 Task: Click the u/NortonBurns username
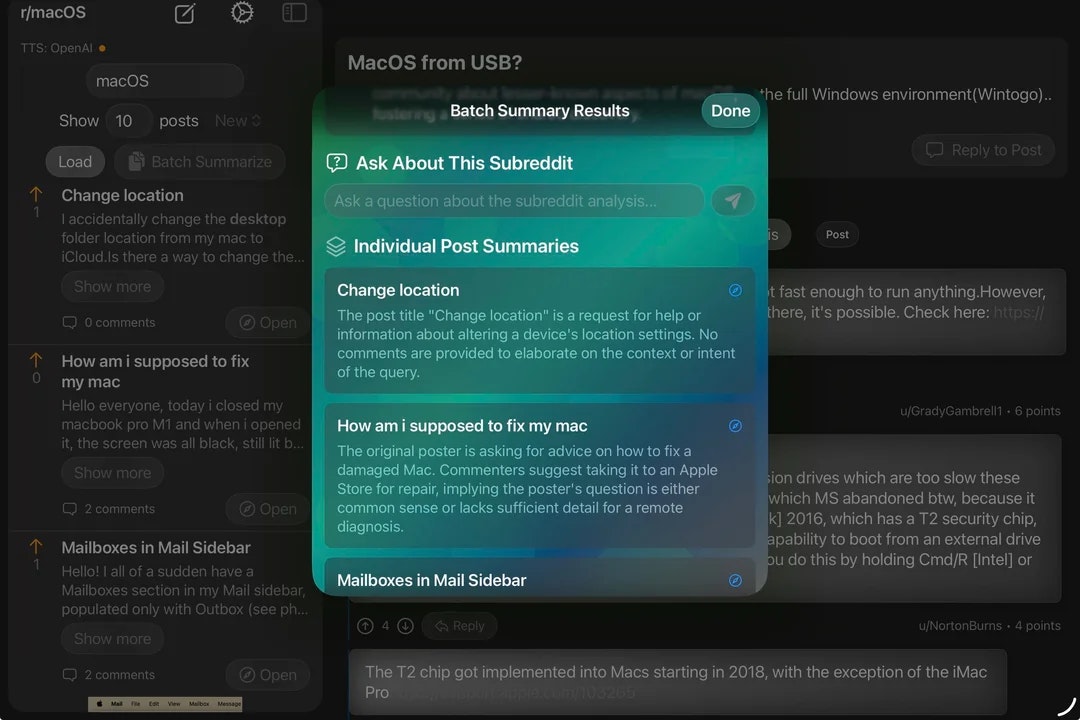959,626
